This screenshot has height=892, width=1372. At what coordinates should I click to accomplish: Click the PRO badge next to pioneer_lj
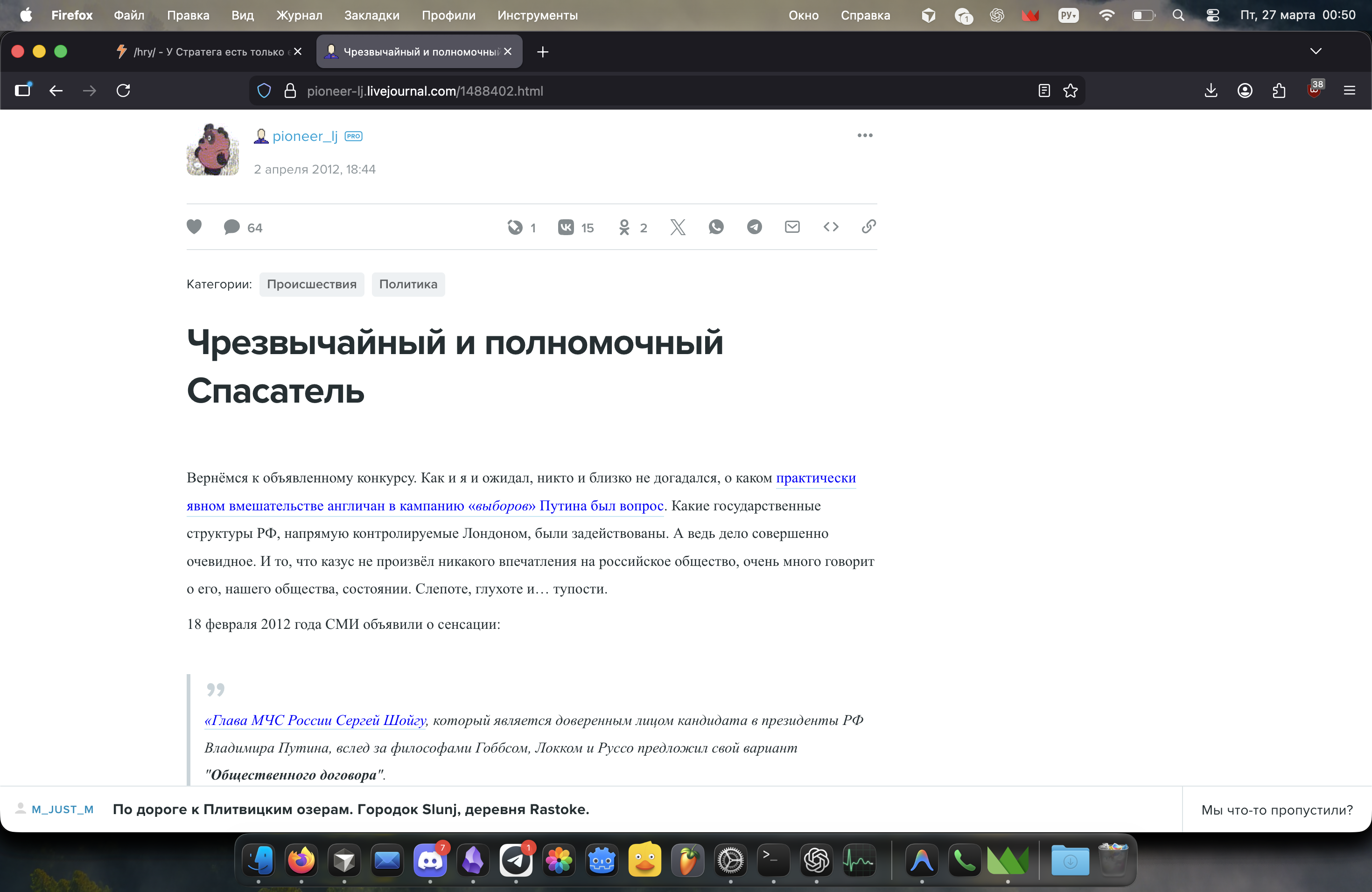coord(353,136)
